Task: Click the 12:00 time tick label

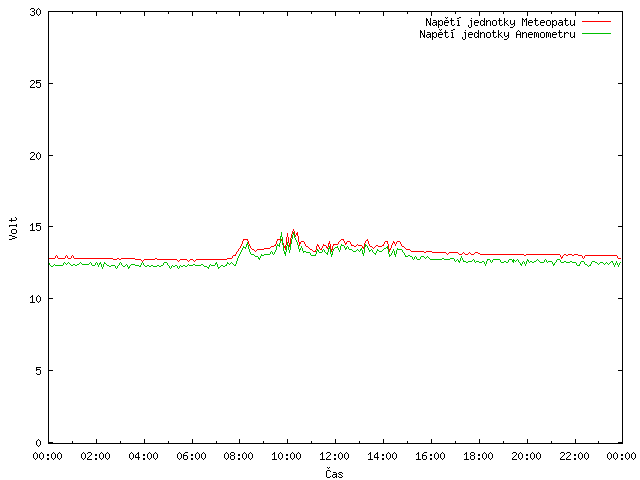Action: [335, 456]
